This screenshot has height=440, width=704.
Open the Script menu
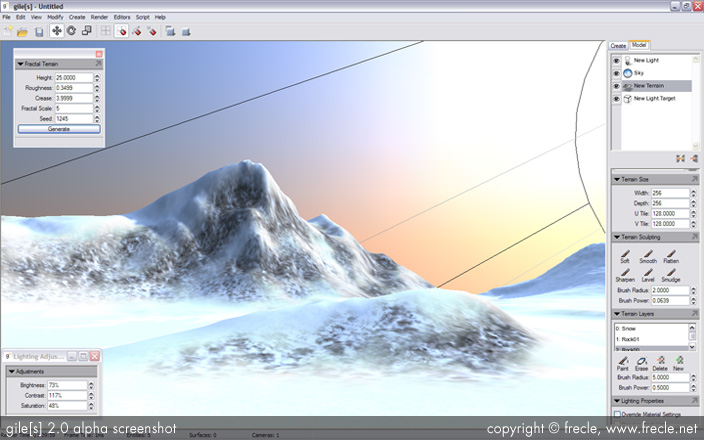143,17
